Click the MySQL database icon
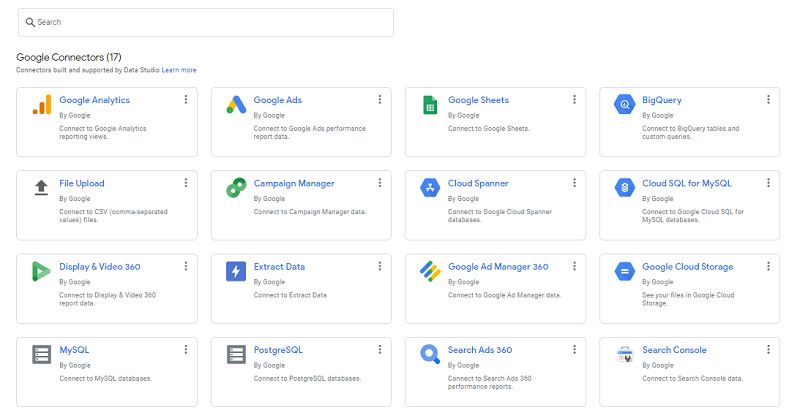Viewport: 800px width, 410px height. (x=41, y=354)
